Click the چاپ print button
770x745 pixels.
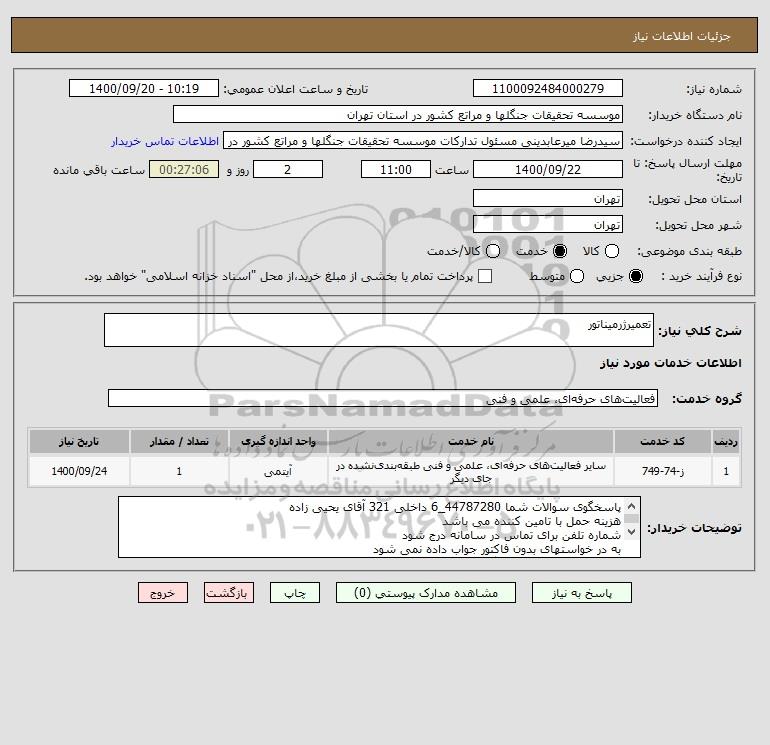(295, 593)
